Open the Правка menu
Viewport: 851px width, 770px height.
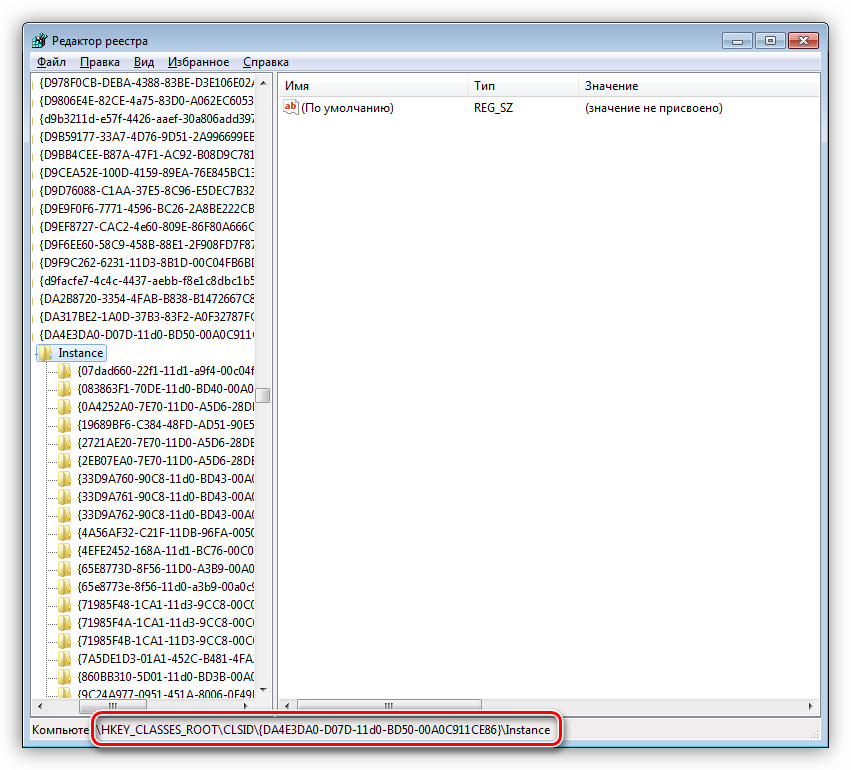100,62
